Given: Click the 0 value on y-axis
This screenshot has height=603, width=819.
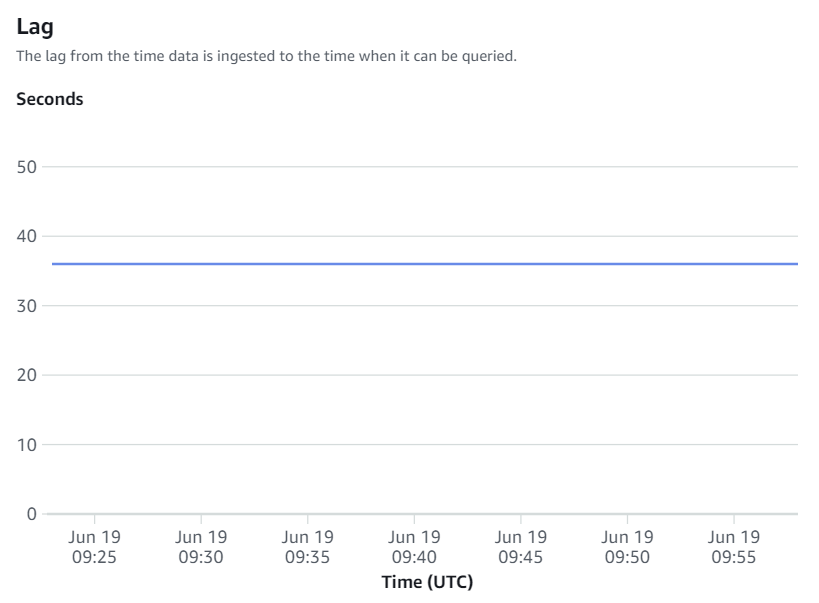Looking at the screenshot, I should (x=32, y=514).
